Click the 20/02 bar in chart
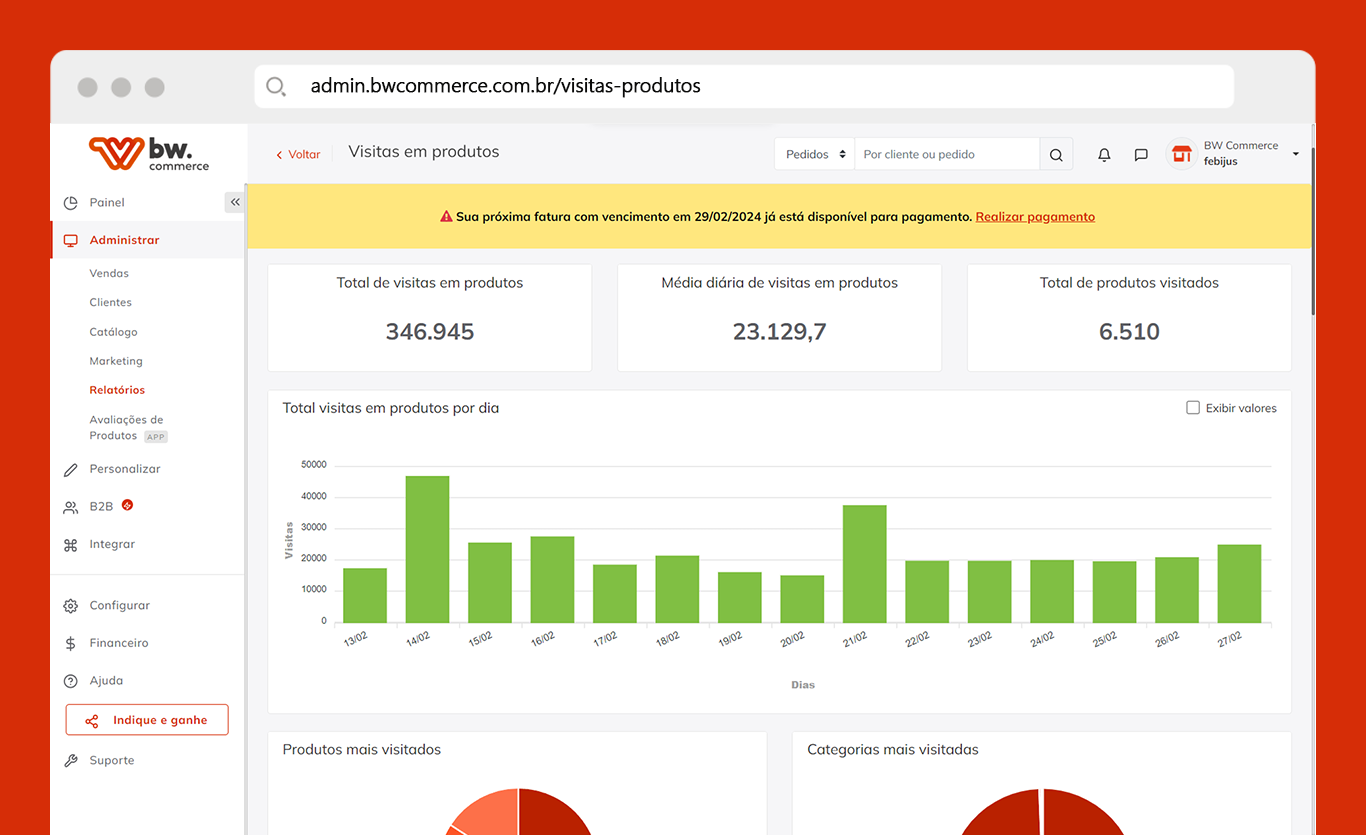Screen dimensions: 1366x835 [802, 599]
